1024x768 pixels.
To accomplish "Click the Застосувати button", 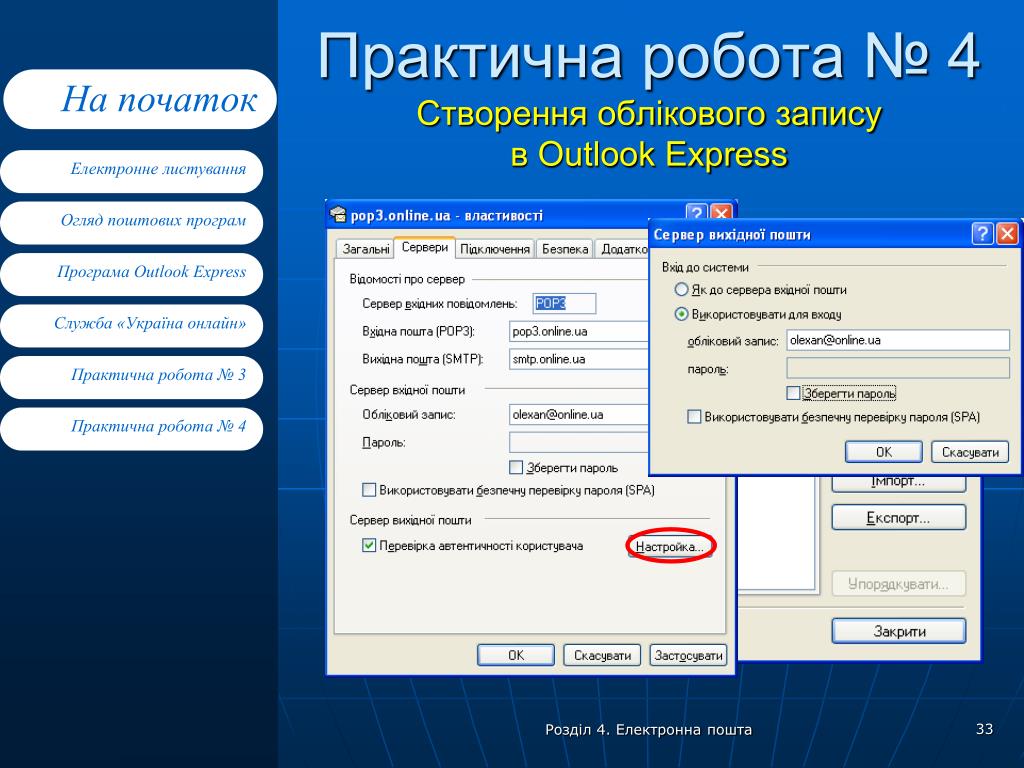I will point(688,655).
